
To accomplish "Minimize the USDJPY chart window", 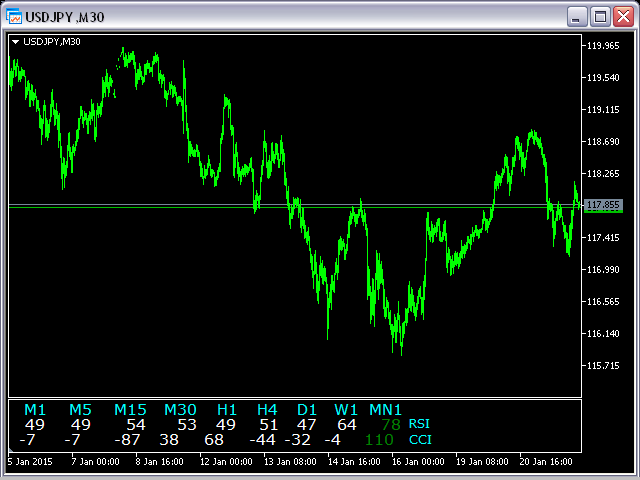I will 577,16.
